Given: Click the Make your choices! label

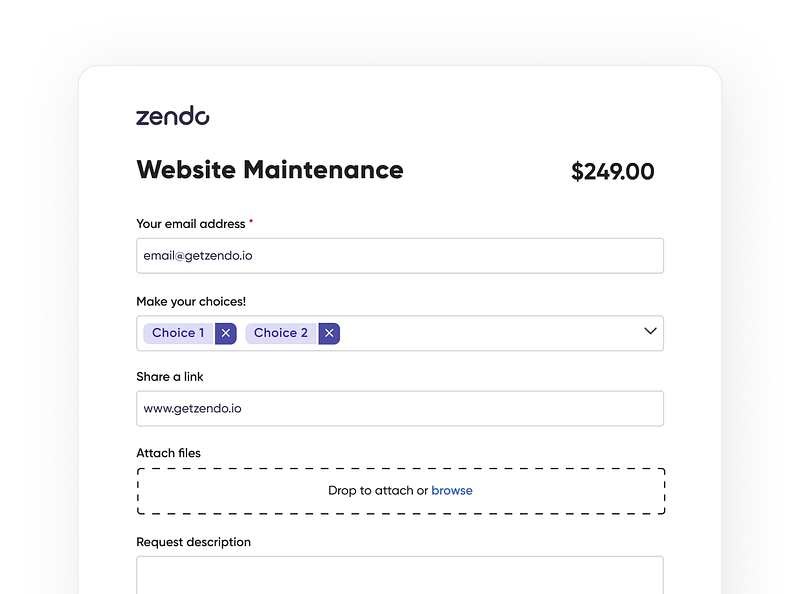Looking at the screenshot, I should (x=191, y=302).
